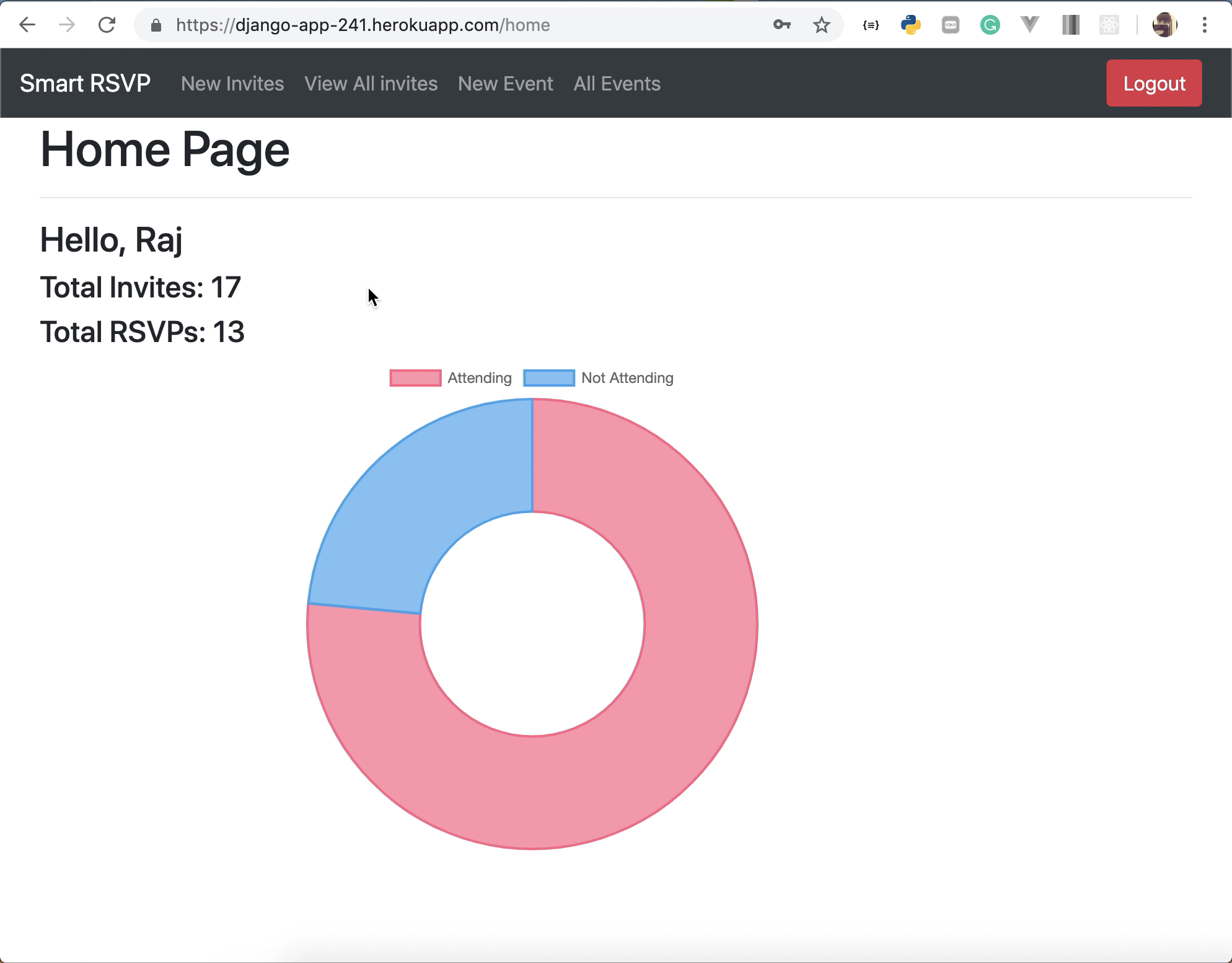
Task: Open the New Invites nav link
Action: (x=232, y=84)
